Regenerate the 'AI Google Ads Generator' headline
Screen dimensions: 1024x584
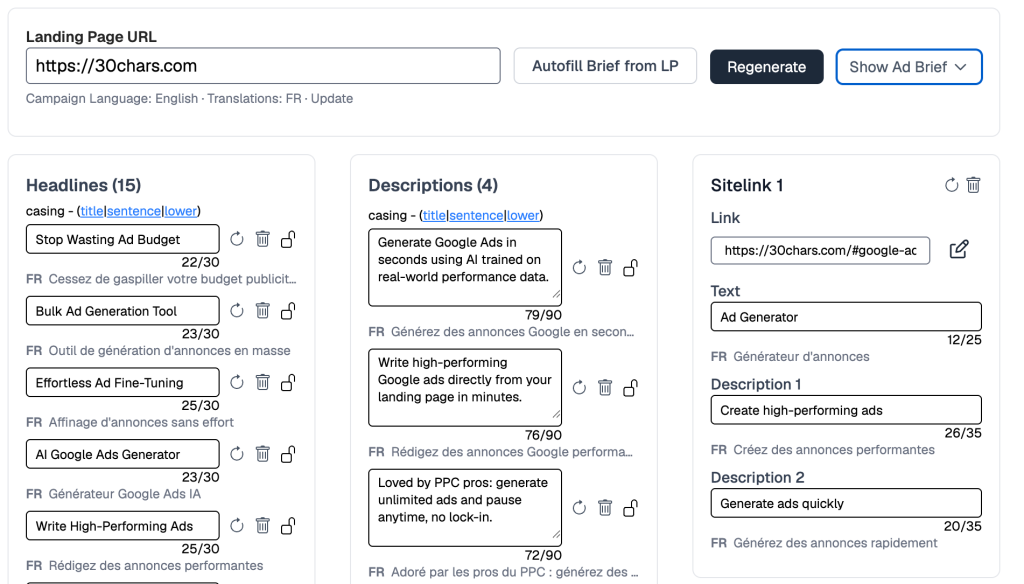(237, 454)
